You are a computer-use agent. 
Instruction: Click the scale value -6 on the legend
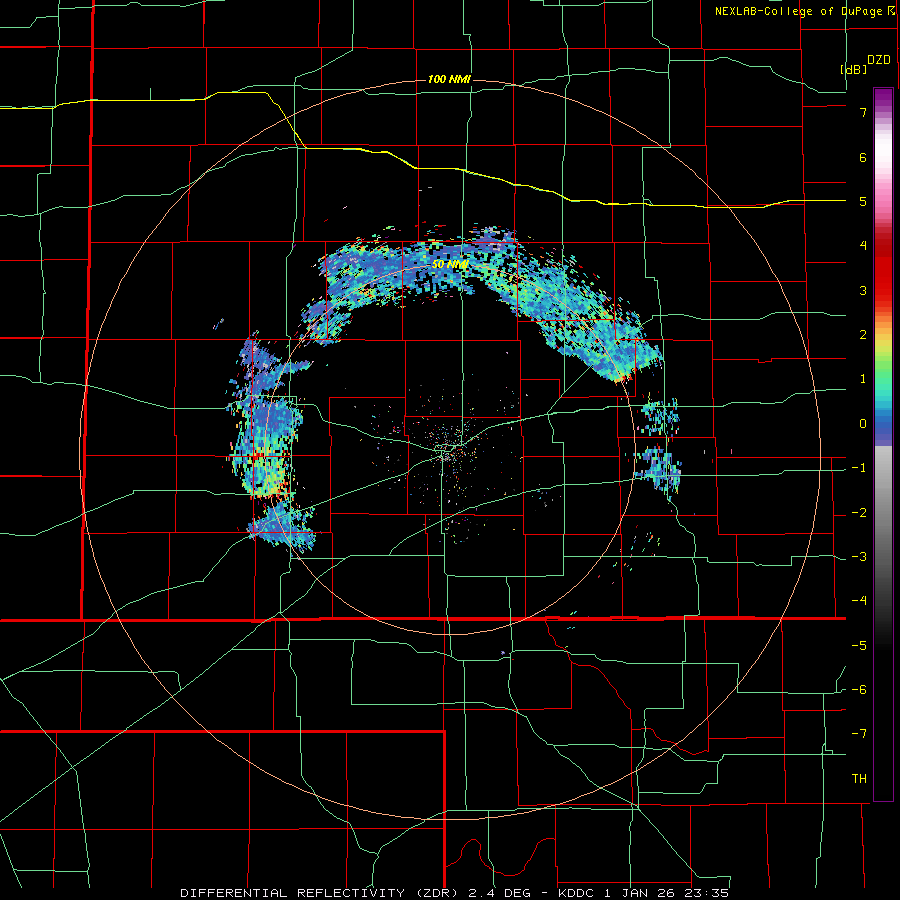coord(859,690)
